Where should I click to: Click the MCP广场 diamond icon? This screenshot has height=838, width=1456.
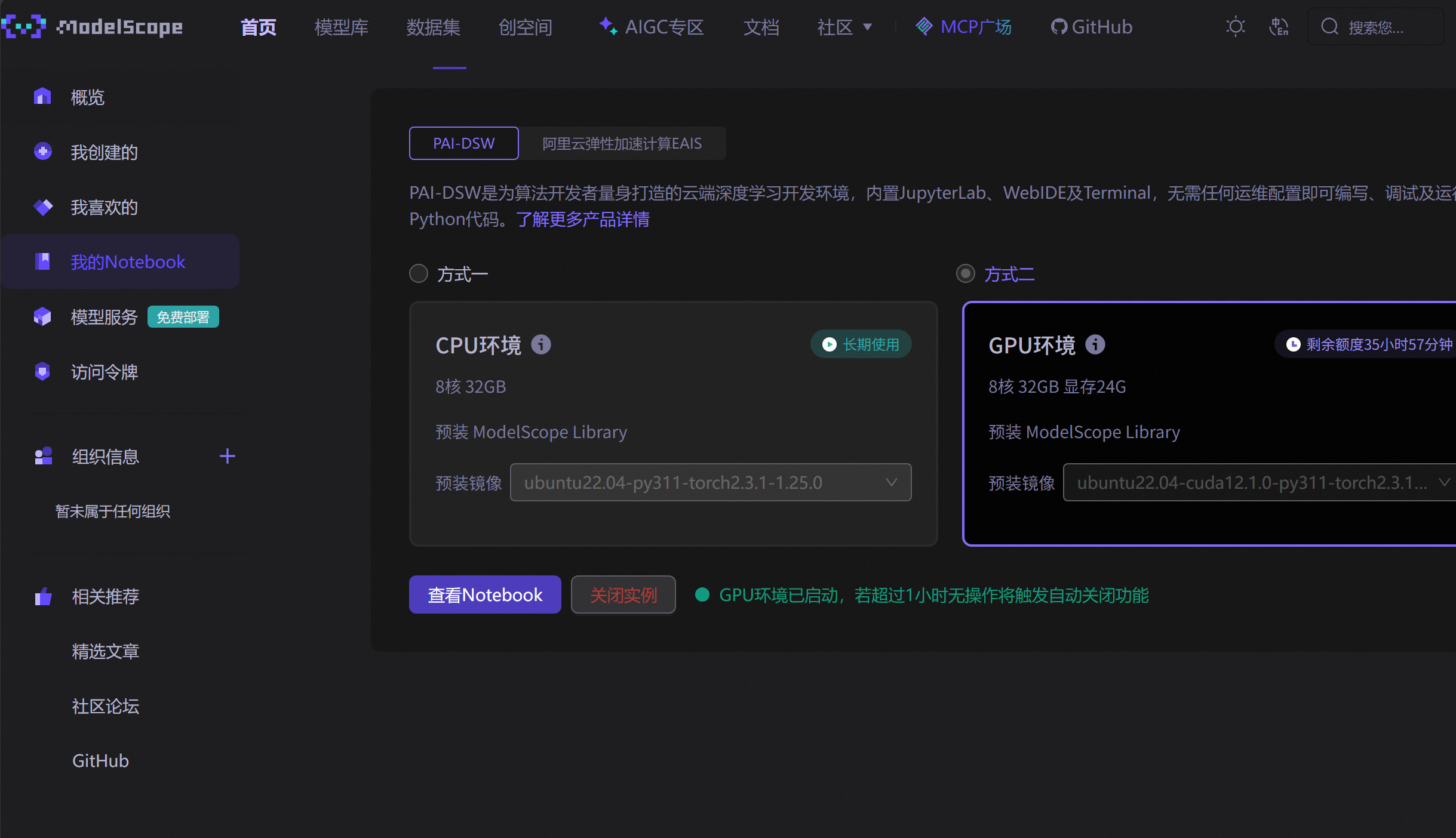(x=924, y=26)
